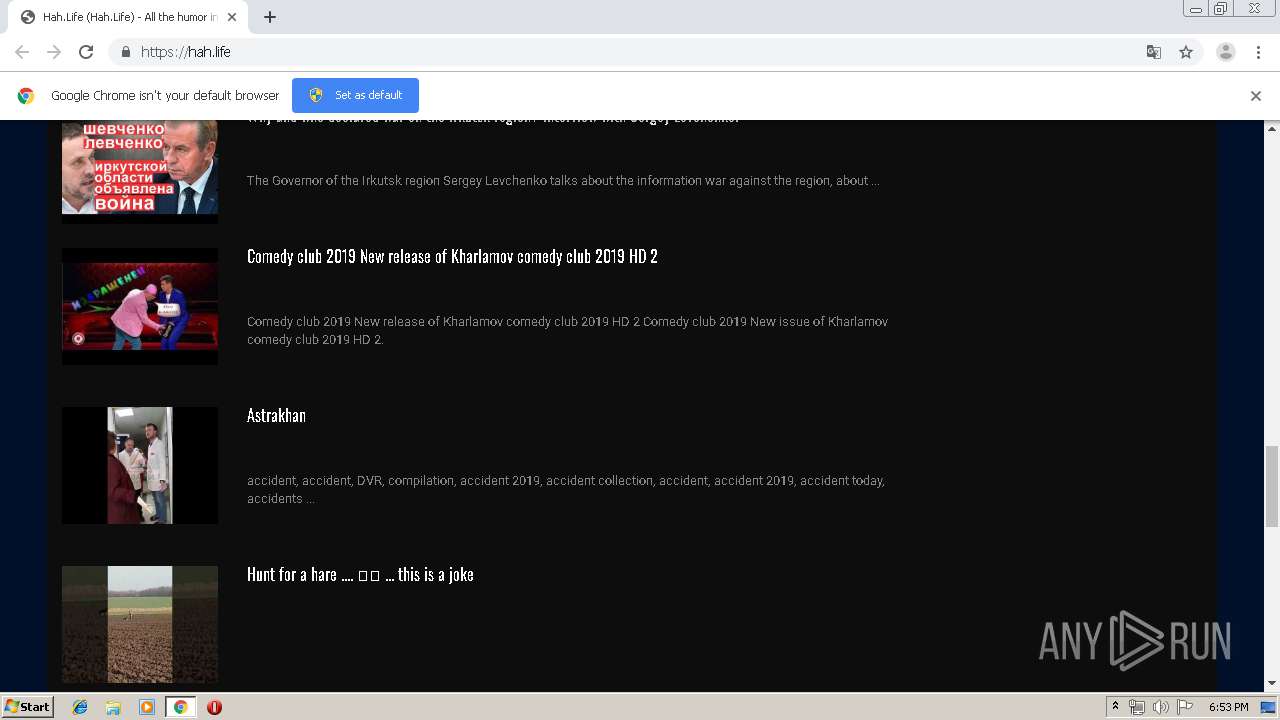Open the Astrakhan video title
The image size is (1280, 720).
tap(276, 415)
